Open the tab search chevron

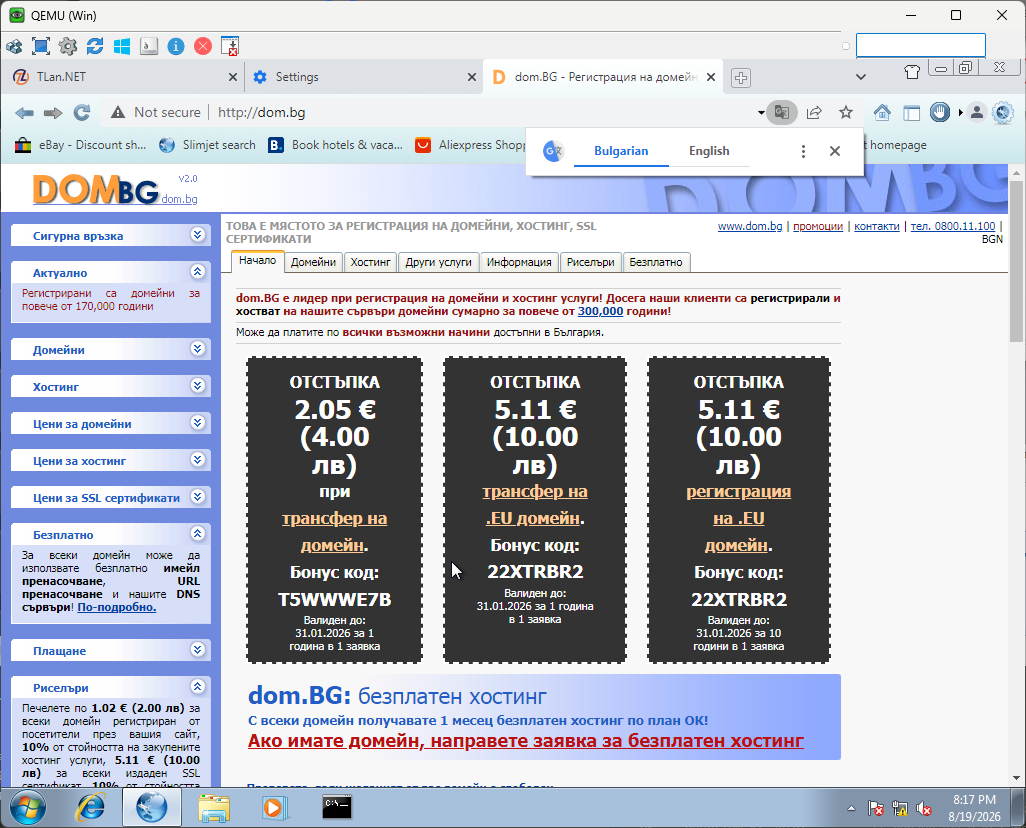pos(861,77)
